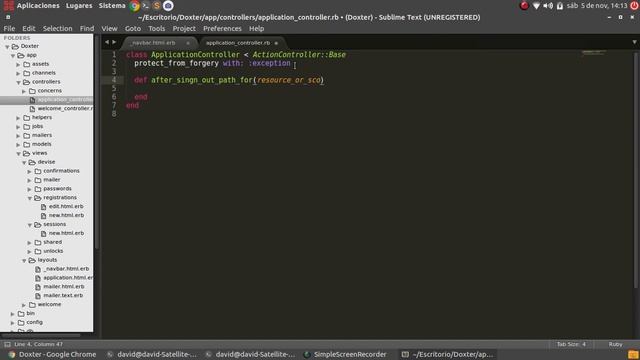Toggle side bar icon in status bar
This screenshot has height=360, width=640.
[7, 344]
